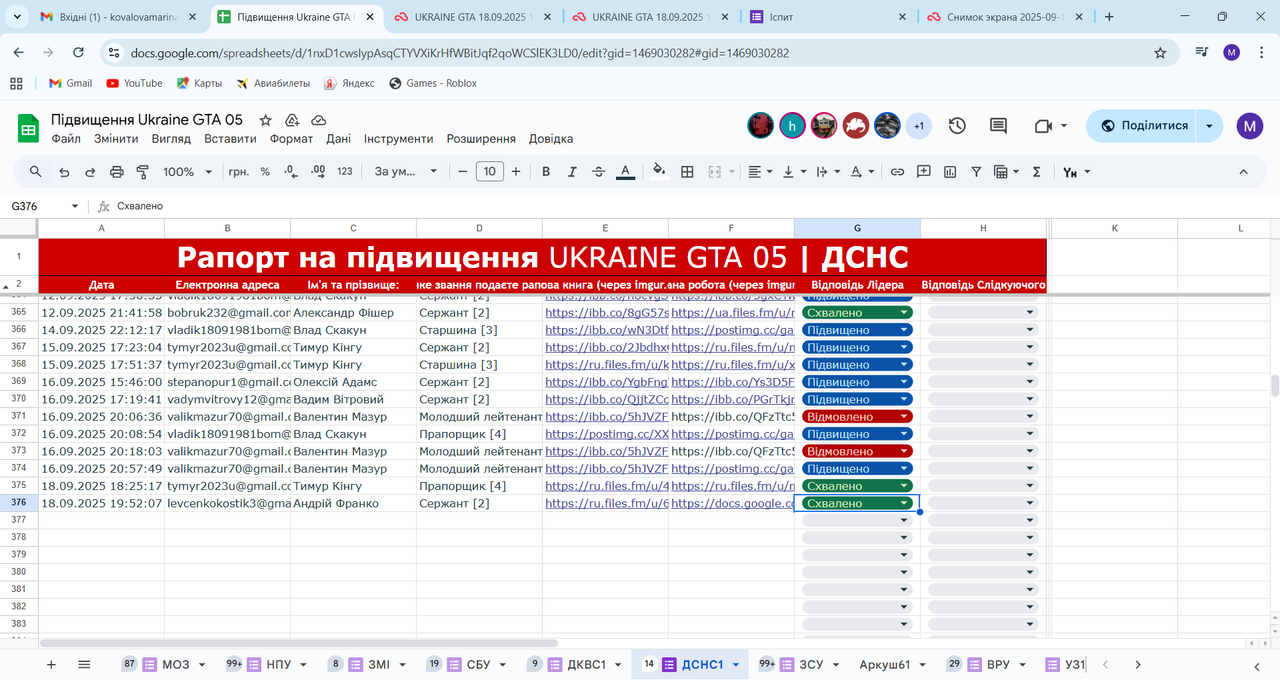This screenshot has height=680, width=1280.
Task: Decrease font size with minus button
Action: coord(463,172)
